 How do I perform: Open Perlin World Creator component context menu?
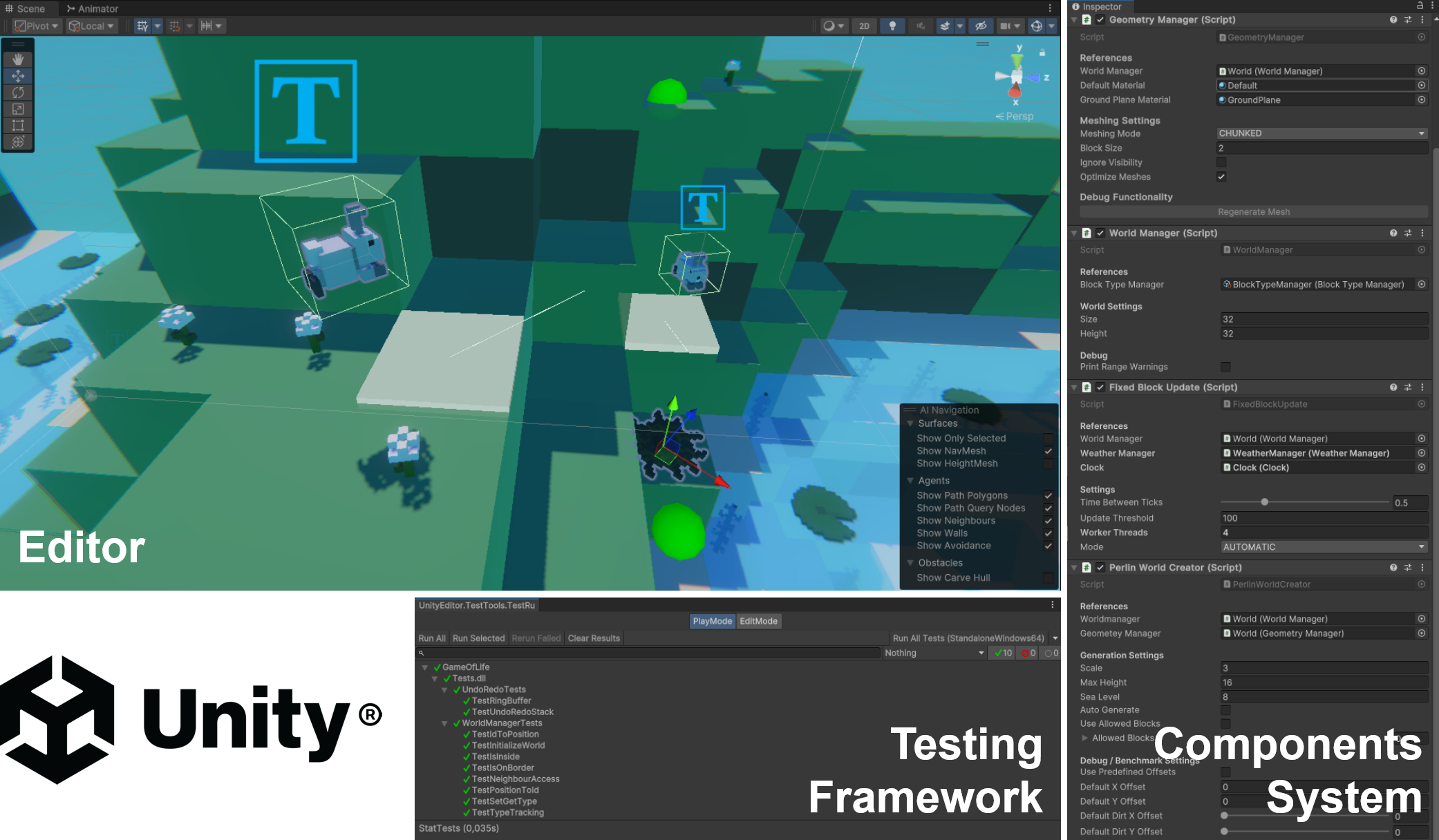click(x=1422, y=568)
